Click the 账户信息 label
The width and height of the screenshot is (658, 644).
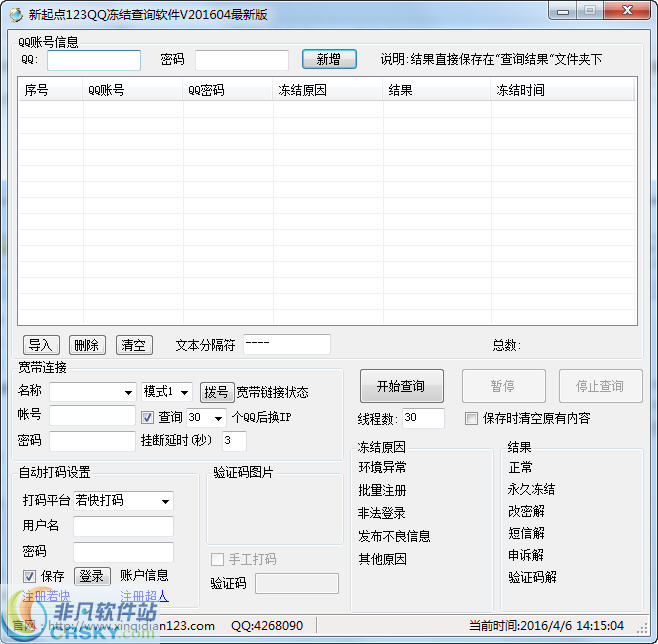(x=144, y=575)
